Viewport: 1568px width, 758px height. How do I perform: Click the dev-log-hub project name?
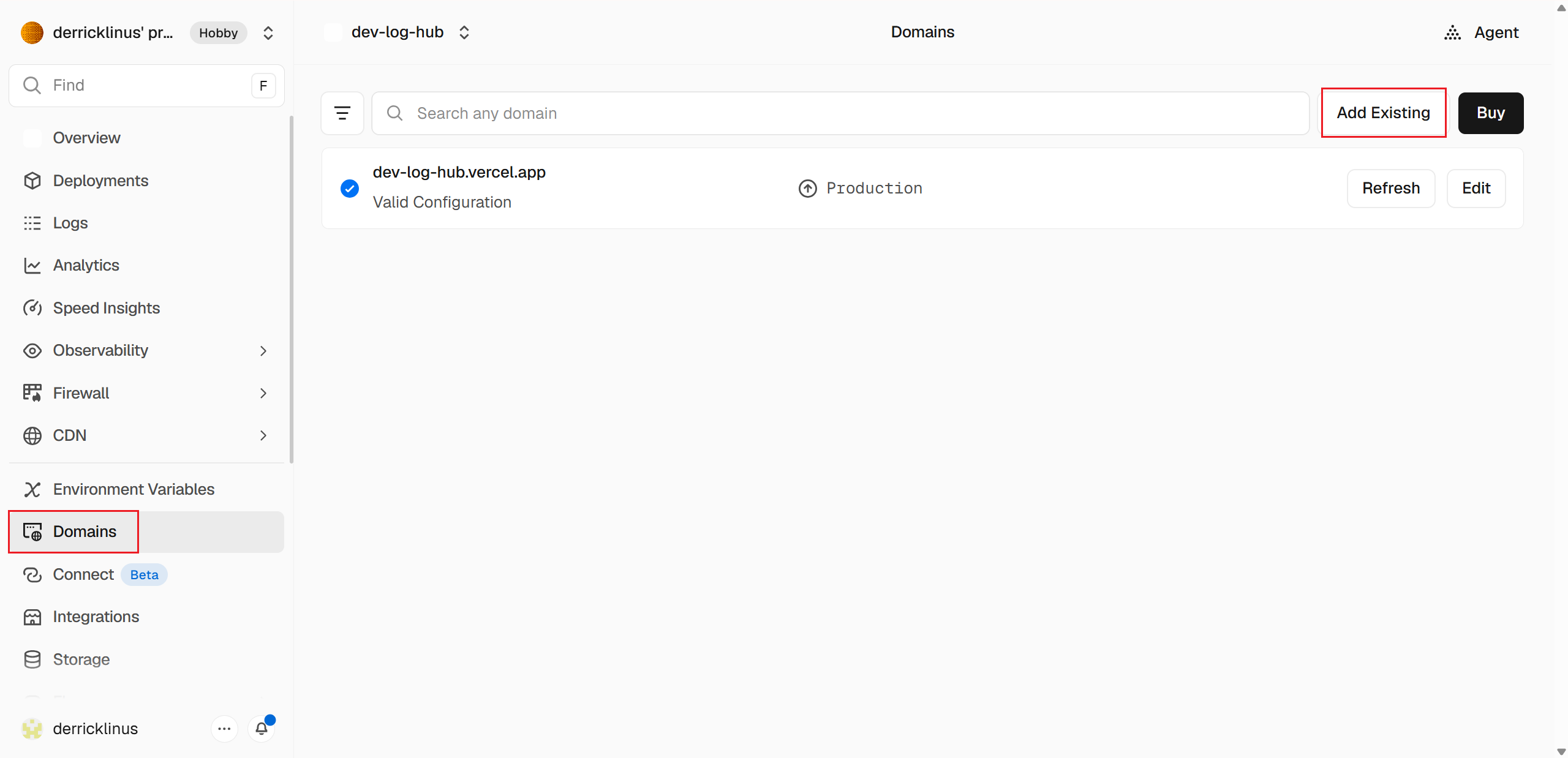pos(398,32)
